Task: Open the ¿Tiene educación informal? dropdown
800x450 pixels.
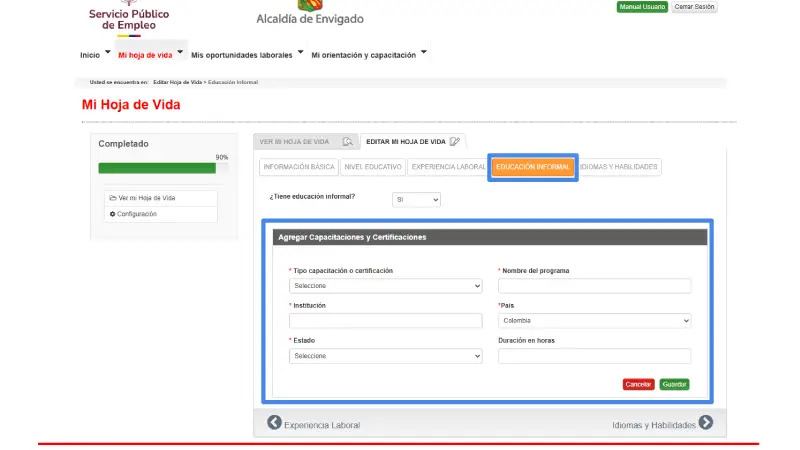Action: pos(416,200)
